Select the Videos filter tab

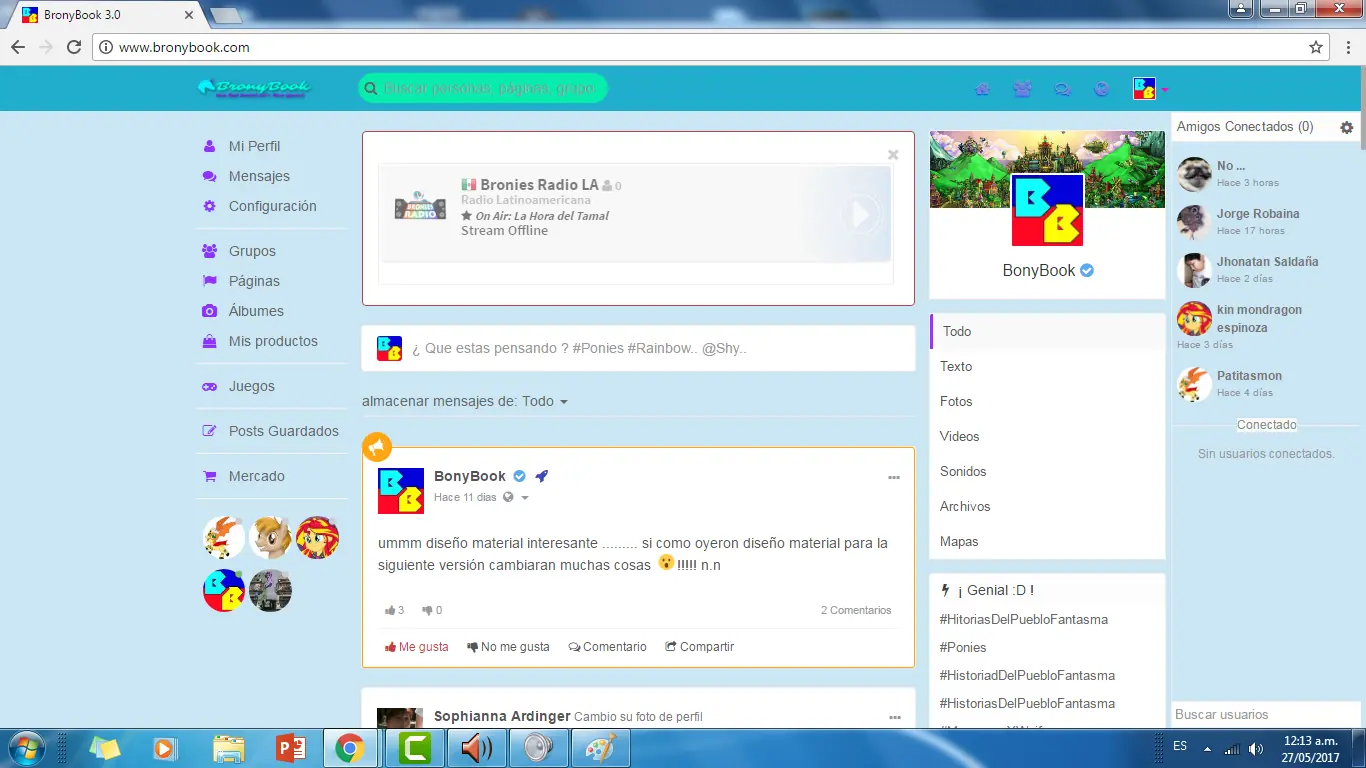point(1048,436)
